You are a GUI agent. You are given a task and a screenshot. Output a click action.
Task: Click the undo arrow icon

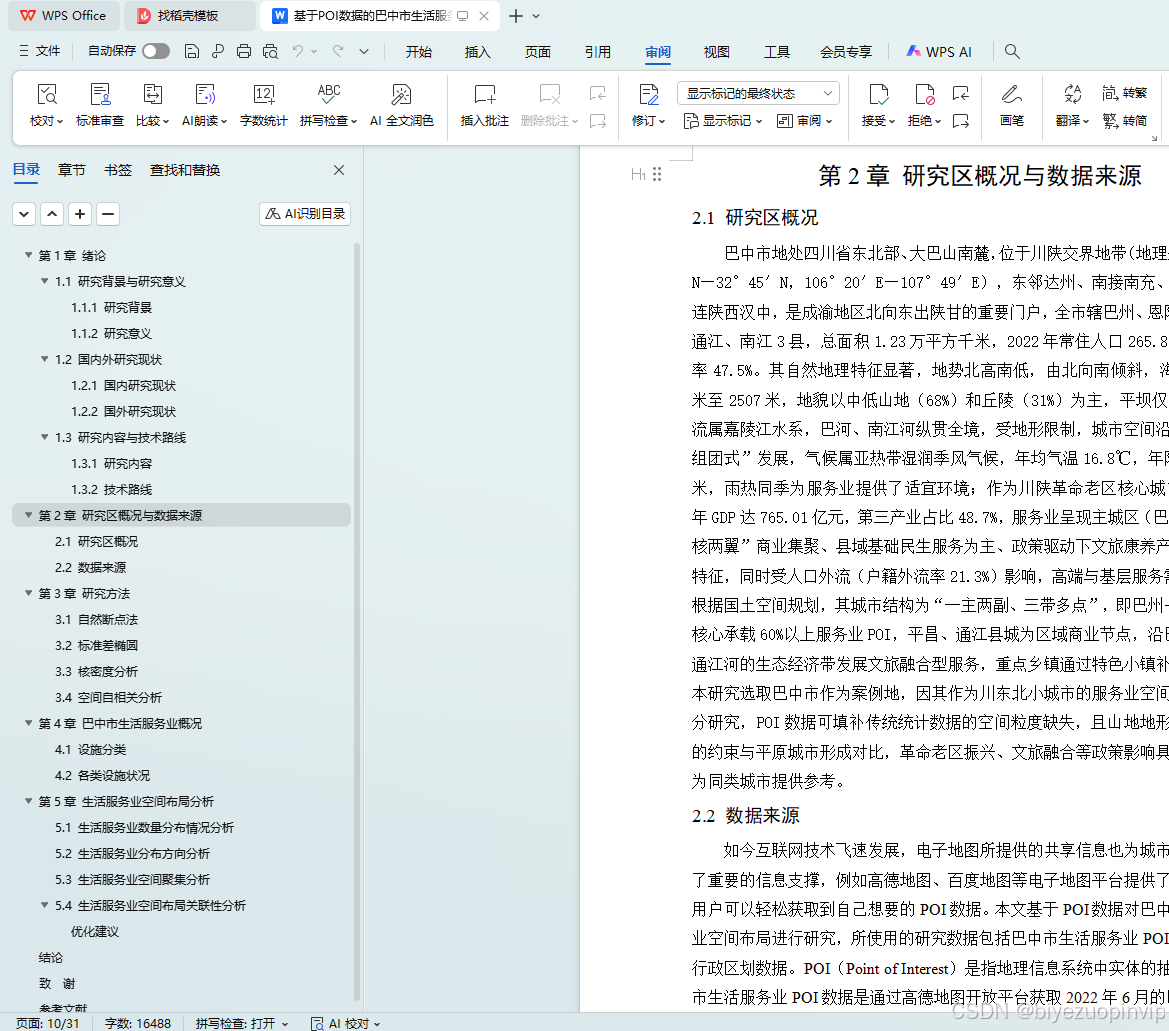tap(298, 51)
